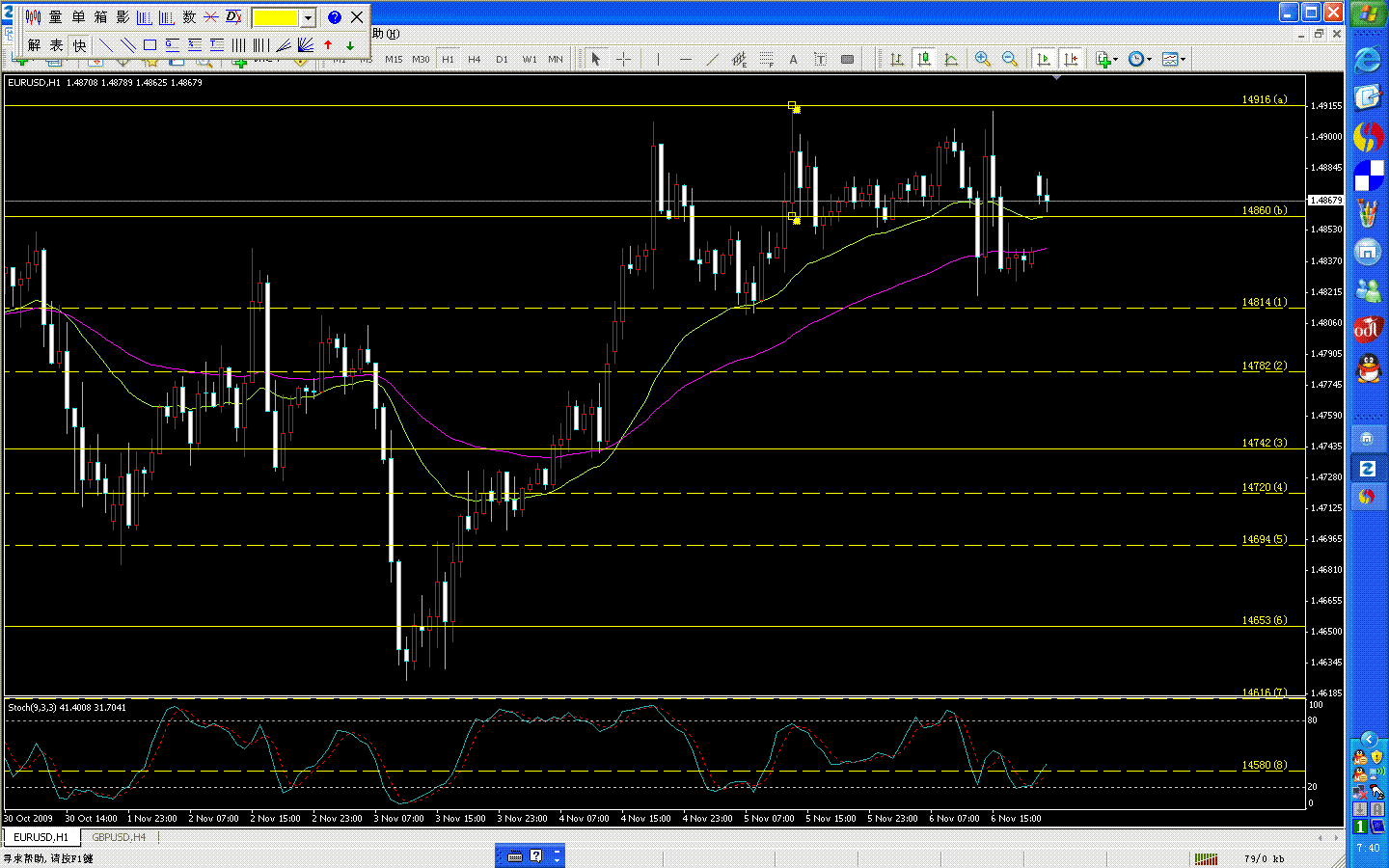Select the text A tool
The image size is (1389, 868).
click(794, 60)
